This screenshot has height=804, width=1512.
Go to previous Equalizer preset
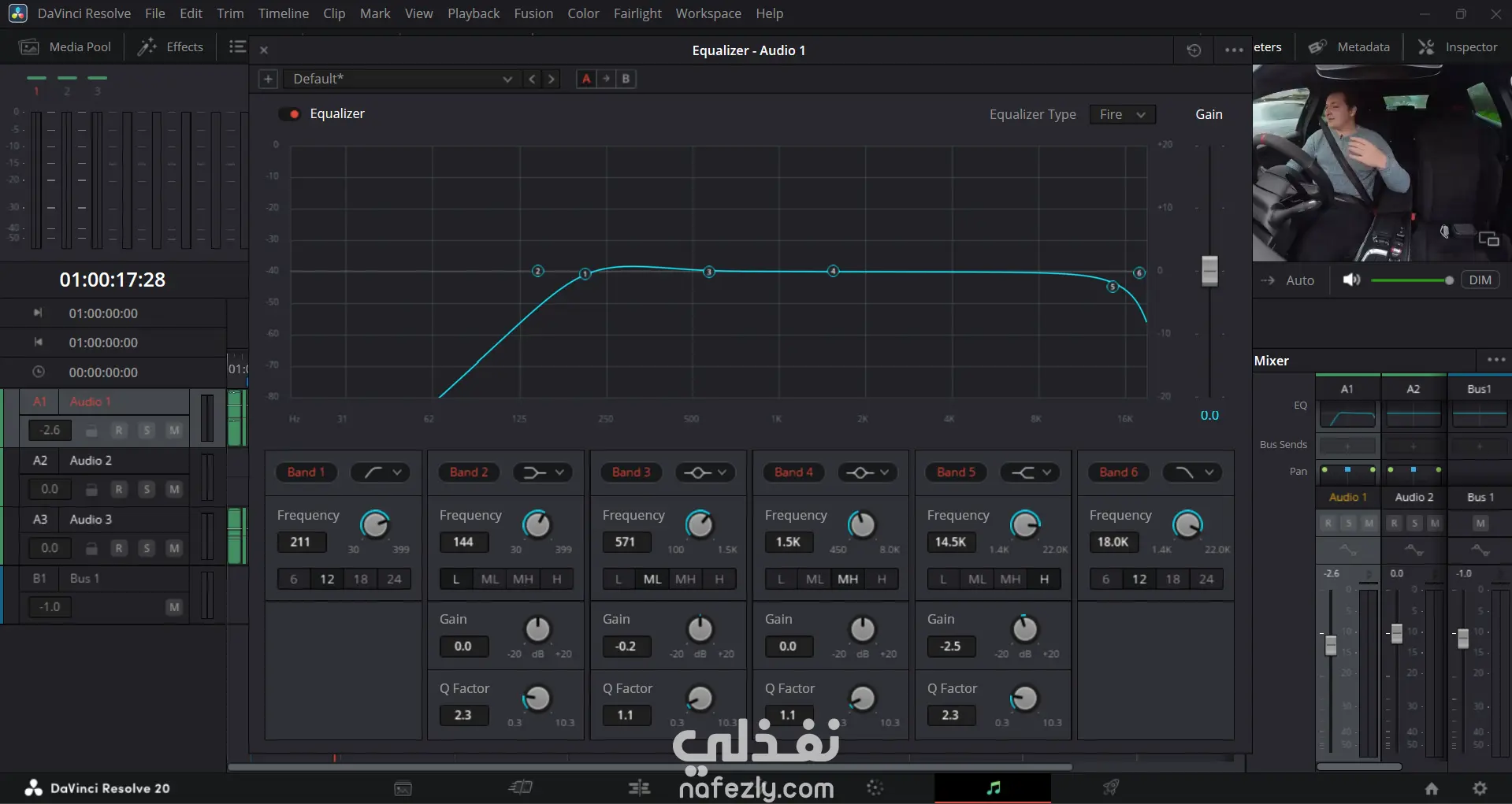pos(533,79)
